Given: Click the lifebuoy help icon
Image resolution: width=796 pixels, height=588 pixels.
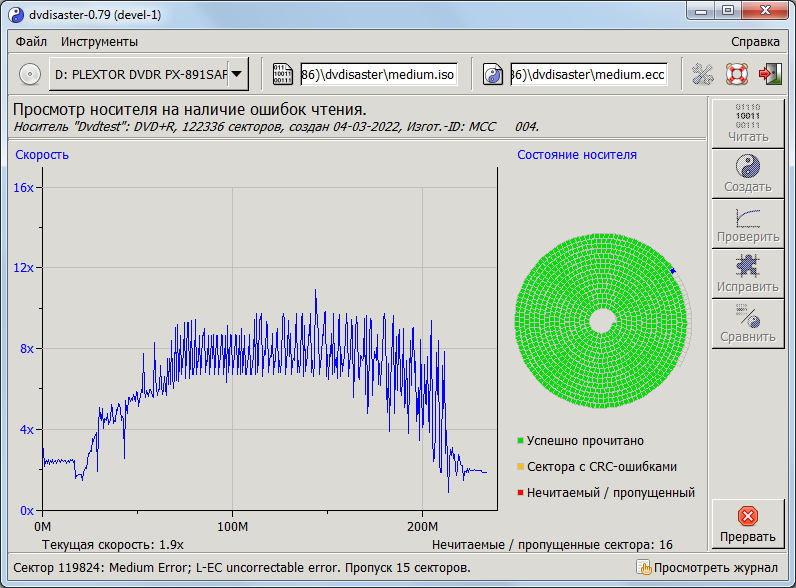Looking at the screenshot, I should tap(737, 74).
